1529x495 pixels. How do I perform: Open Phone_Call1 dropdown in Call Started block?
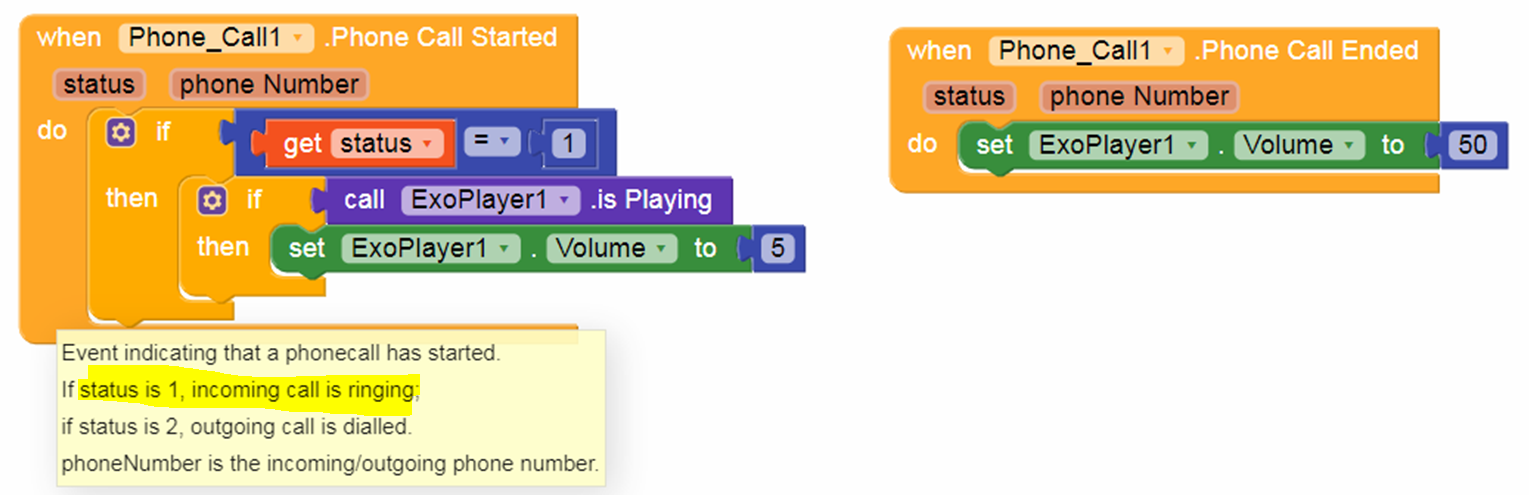[x=216, y=39]
